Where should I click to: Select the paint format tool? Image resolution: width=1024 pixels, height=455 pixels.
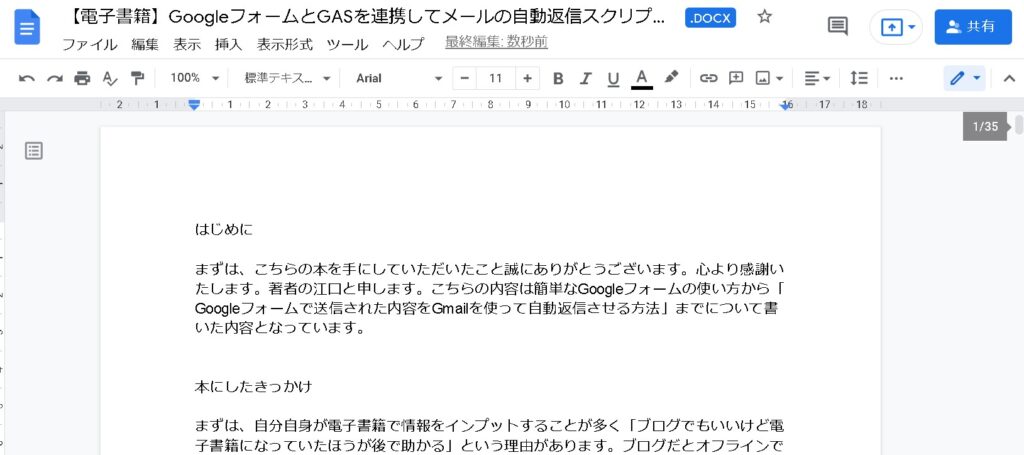tap(137, 78)
